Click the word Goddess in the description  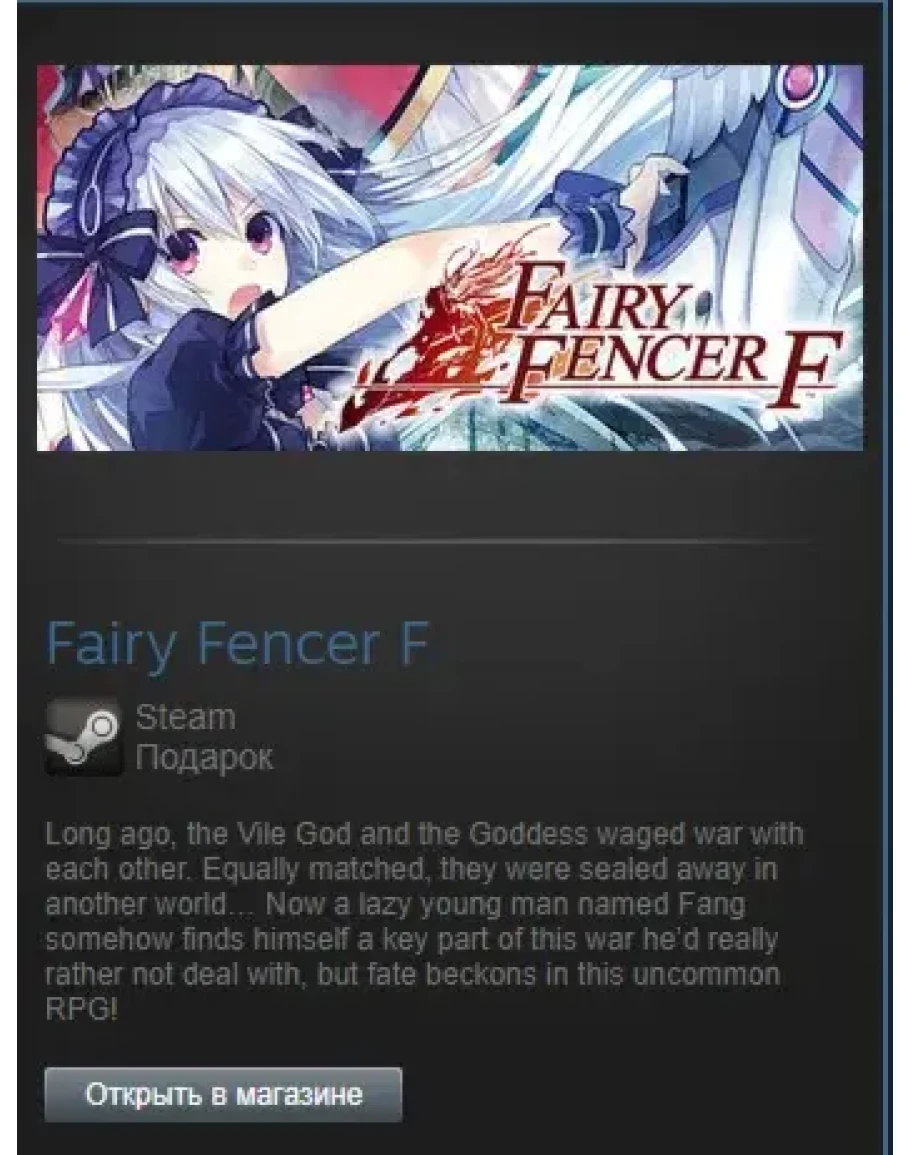(x=527, y=834)
